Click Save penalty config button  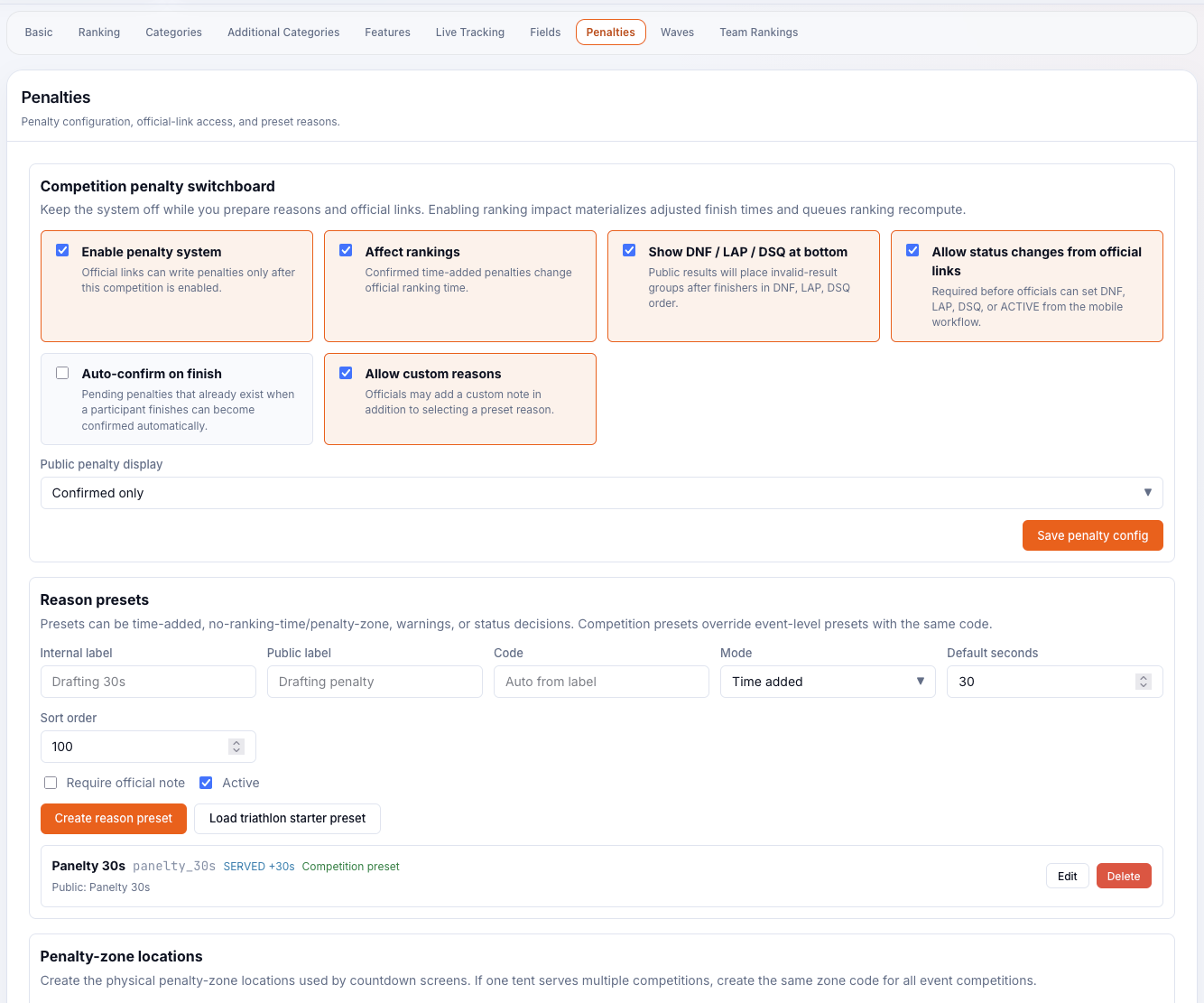tap(1092, 535)
